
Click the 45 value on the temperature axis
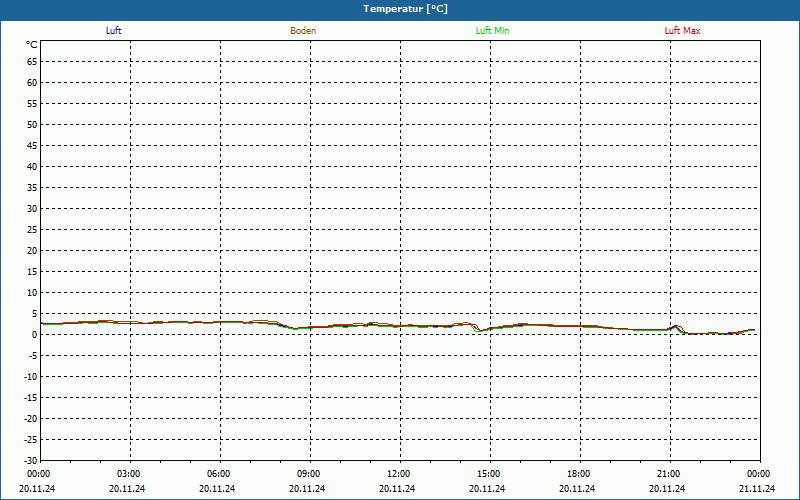[x=32, y=146]
